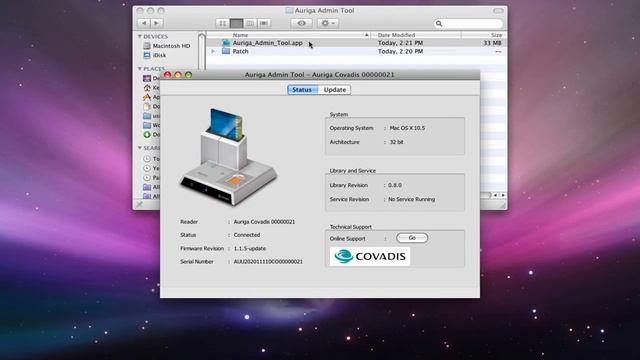Select Auriga_Admin_Tool.app in Finder
640x360 pixels.
pyautogui.click(x=355, y=43)
